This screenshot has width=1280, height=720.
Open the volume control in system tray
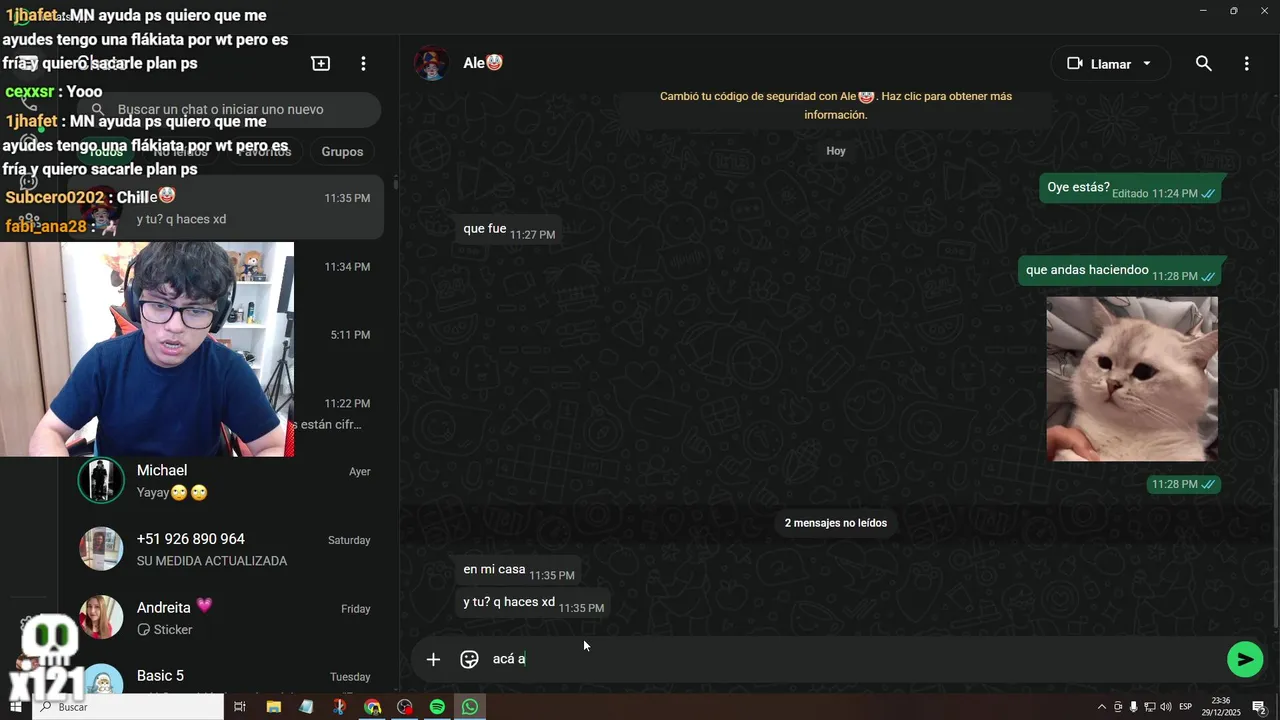coord(1165,707)
